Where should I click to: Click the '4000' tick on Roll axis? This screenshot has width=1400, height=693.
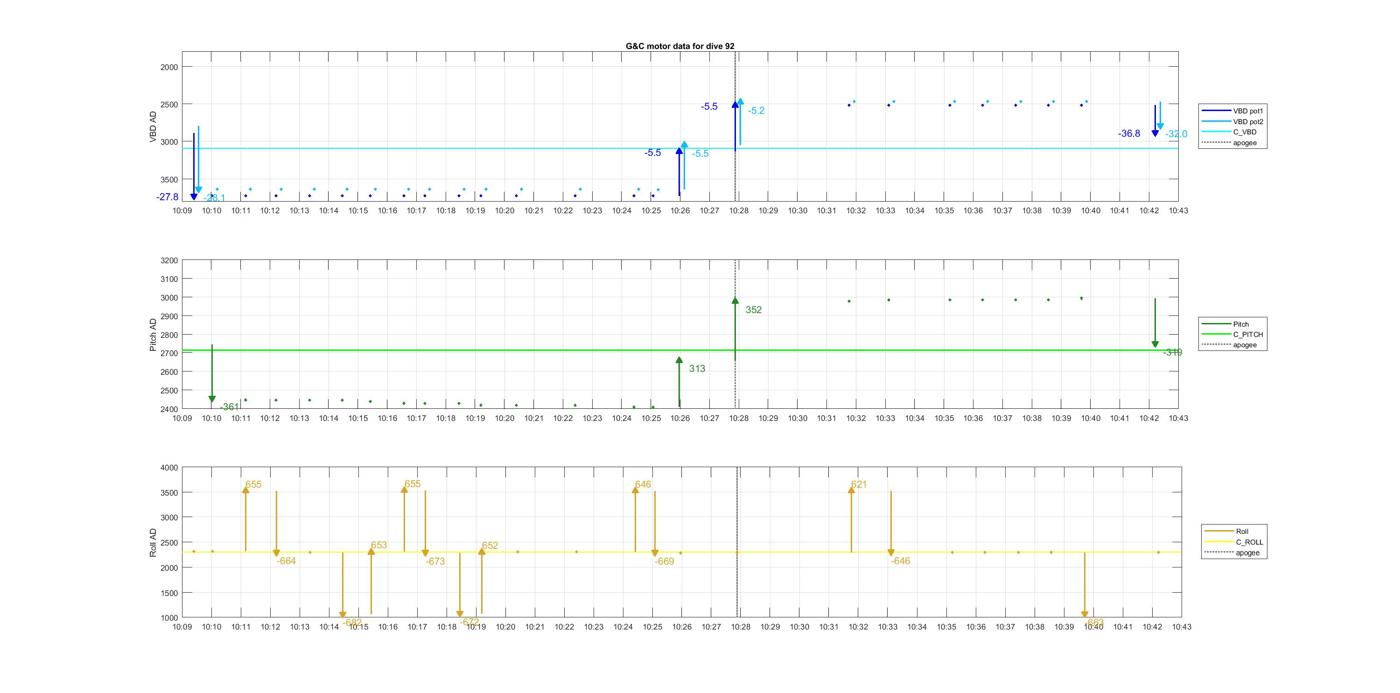(x=168, y=468)
